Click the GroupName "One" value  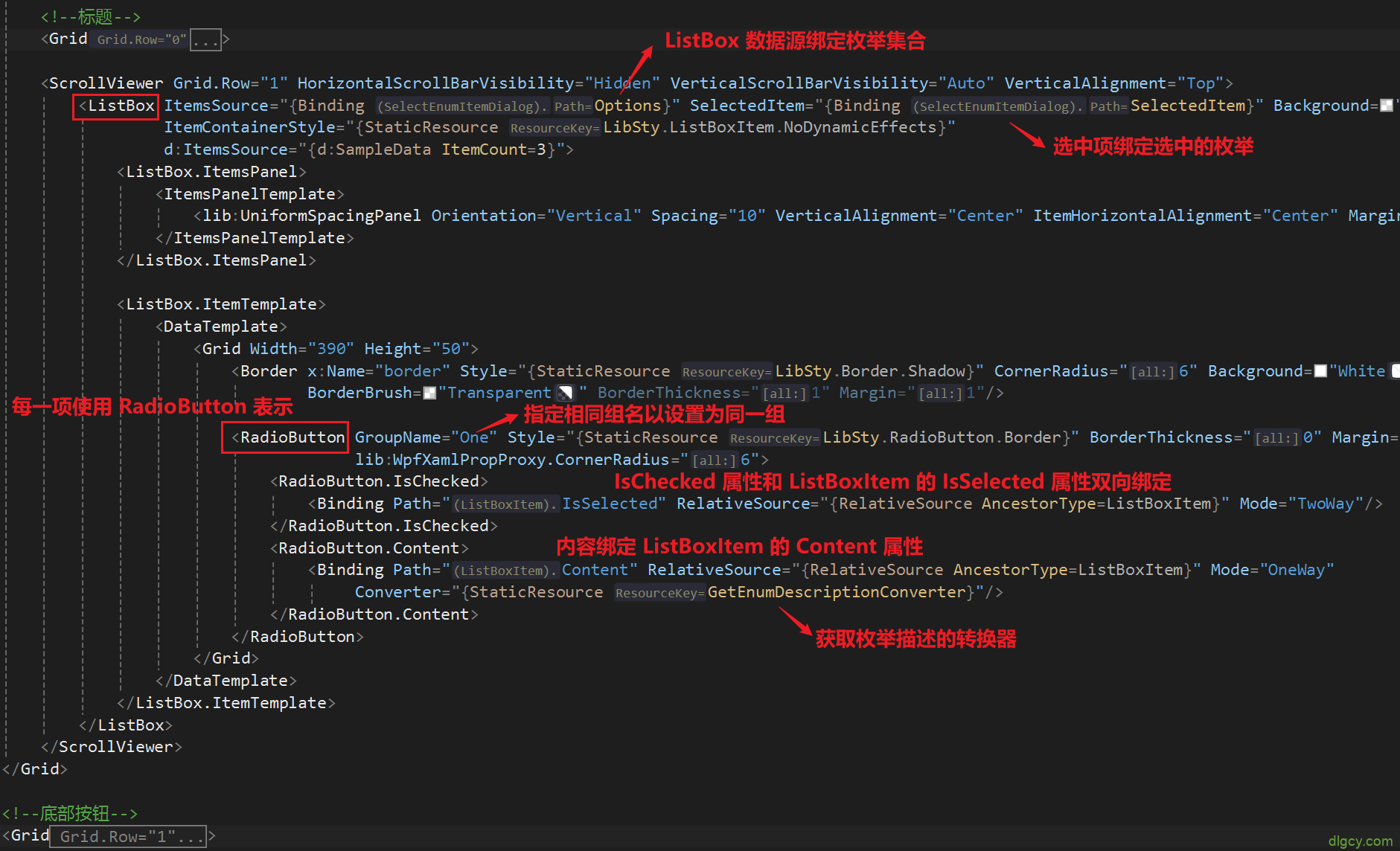click(x=474, y=437)
